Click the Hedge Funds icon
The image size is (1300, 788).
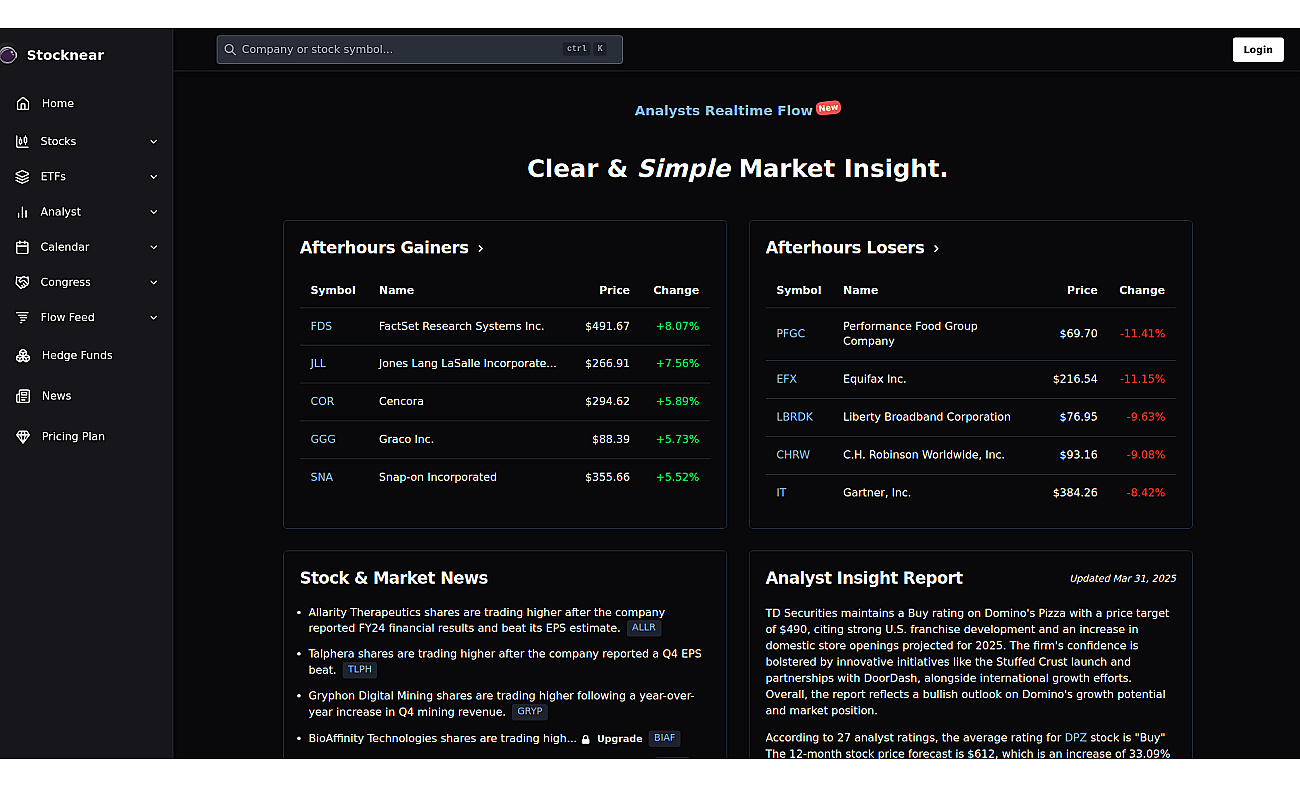point(23,355)
